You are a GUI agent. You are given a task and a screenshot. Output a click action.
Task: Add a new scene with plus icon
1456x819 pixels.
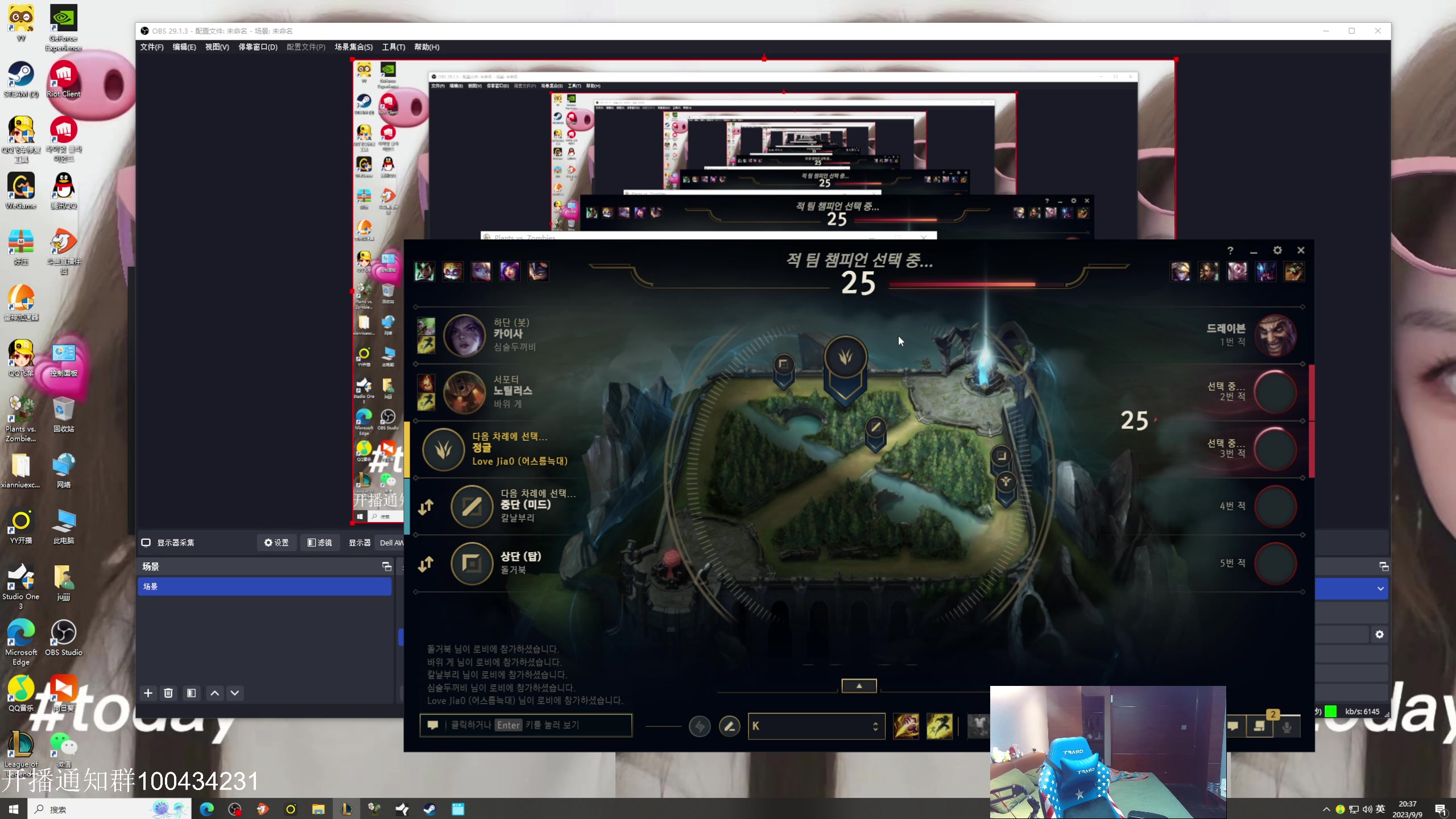click(x=148, y=693)
